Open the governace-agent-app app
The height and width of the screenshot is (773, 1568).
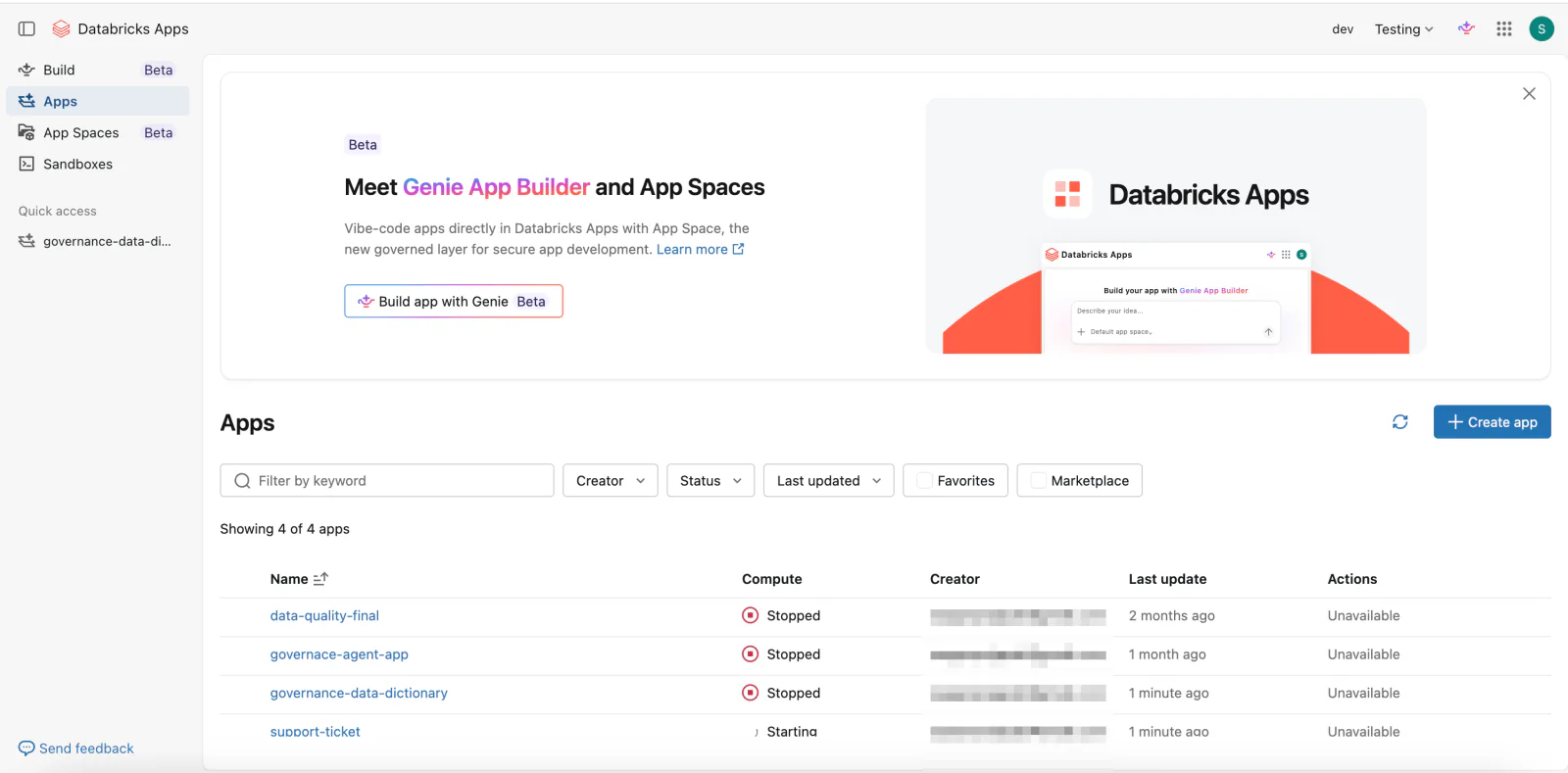(339, 654)
